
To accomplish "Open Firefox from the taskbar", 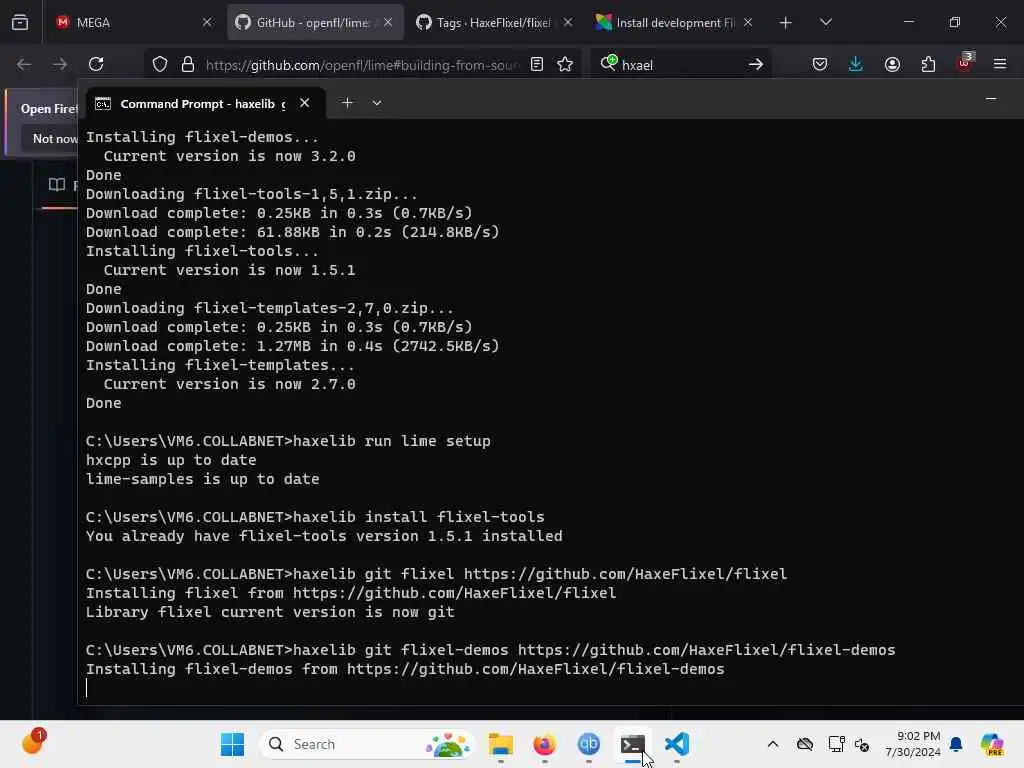I will (x=545, y=744).
